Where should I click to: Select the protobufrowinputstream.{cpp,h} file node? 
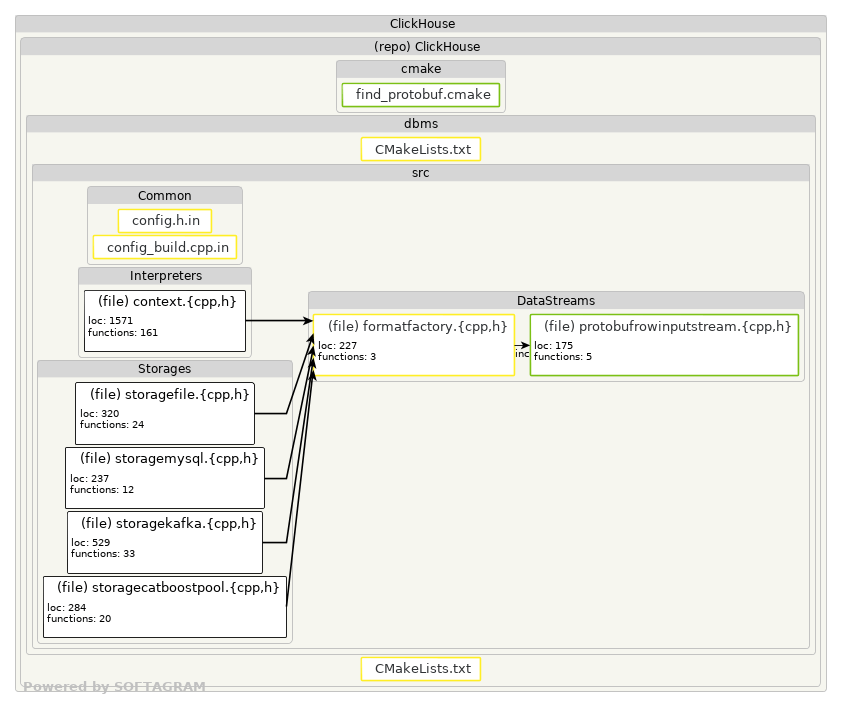[665, 345]
